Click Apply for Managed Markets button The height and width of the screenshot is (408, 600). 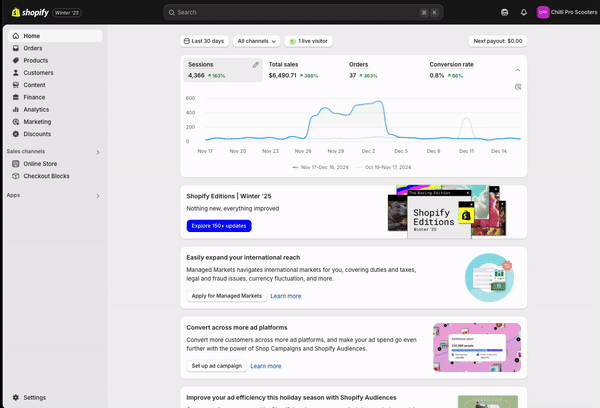pyautogui.click(x=226, y=296)
